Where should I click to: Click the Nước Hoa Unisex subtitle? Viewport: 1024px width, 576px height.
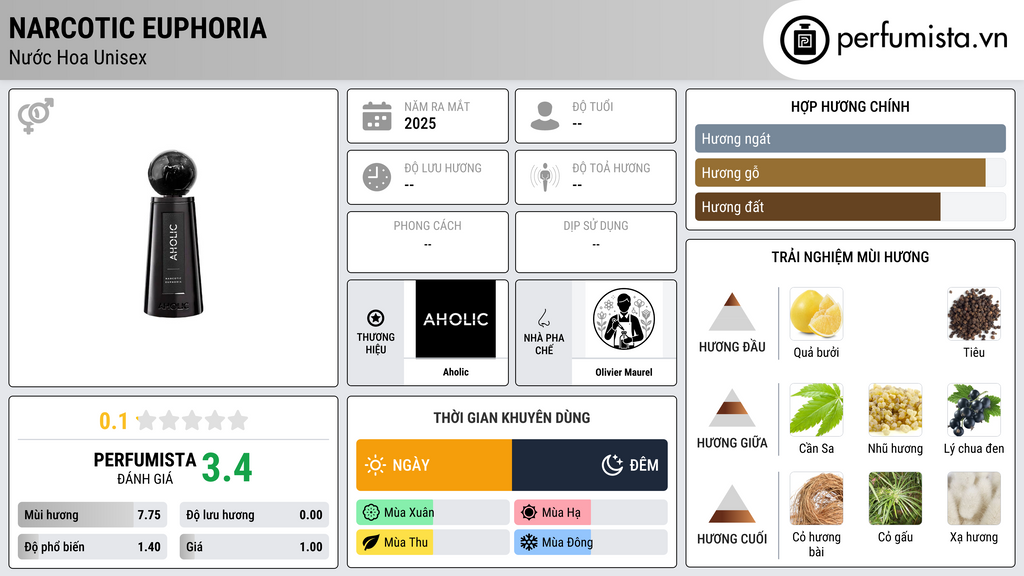coord(78,57)
